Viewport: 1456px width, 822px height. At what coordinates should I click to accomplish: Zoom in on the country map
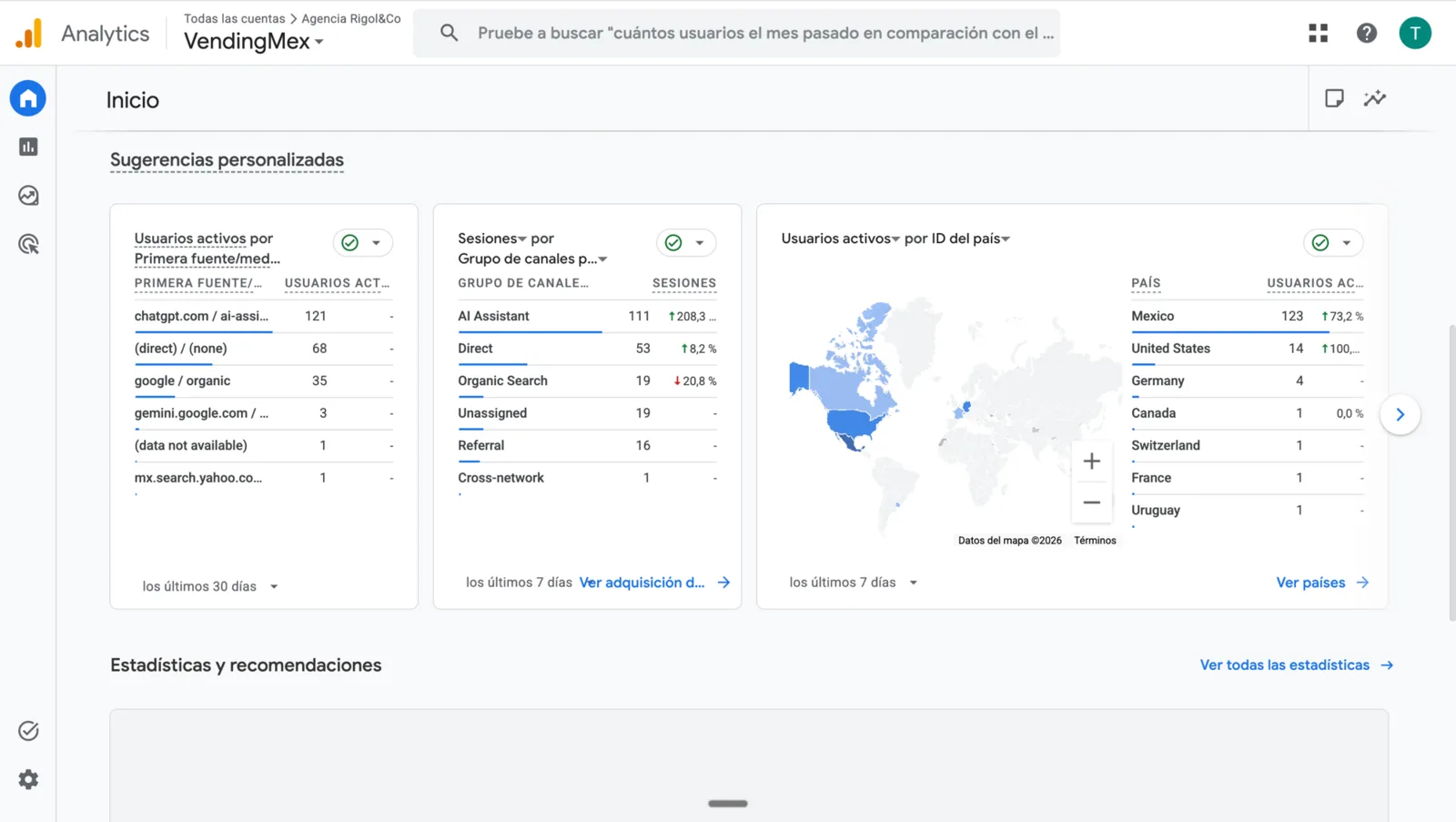tap(1092, 462)
